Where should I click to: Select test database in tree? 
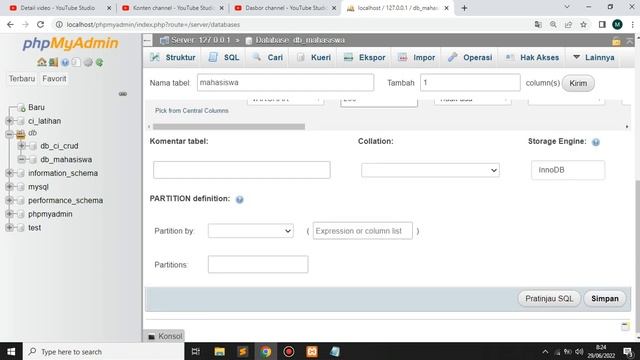(34, 228)
